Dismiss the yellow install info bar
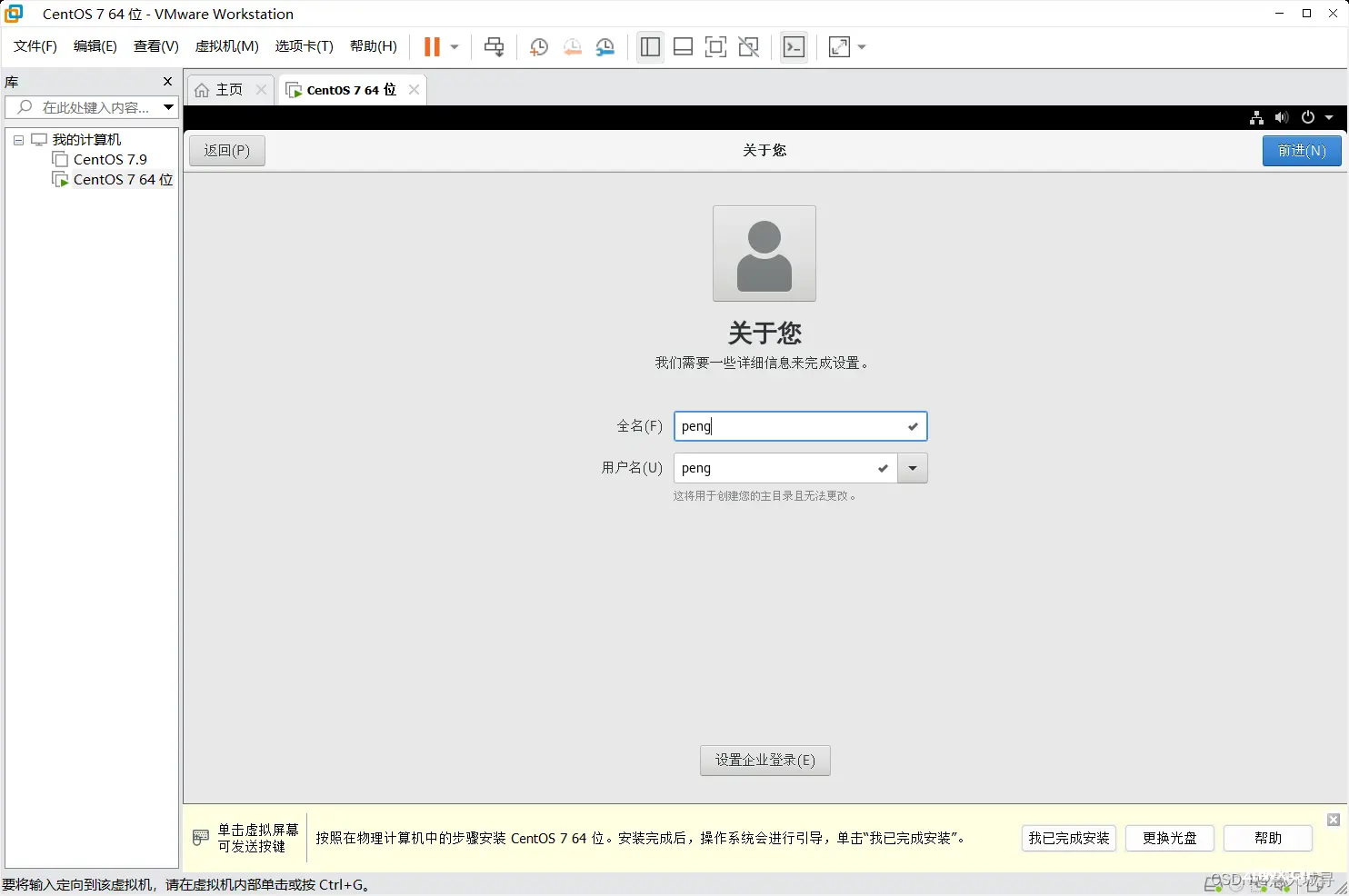The image size is (1349, 896). click(1334, 820)
